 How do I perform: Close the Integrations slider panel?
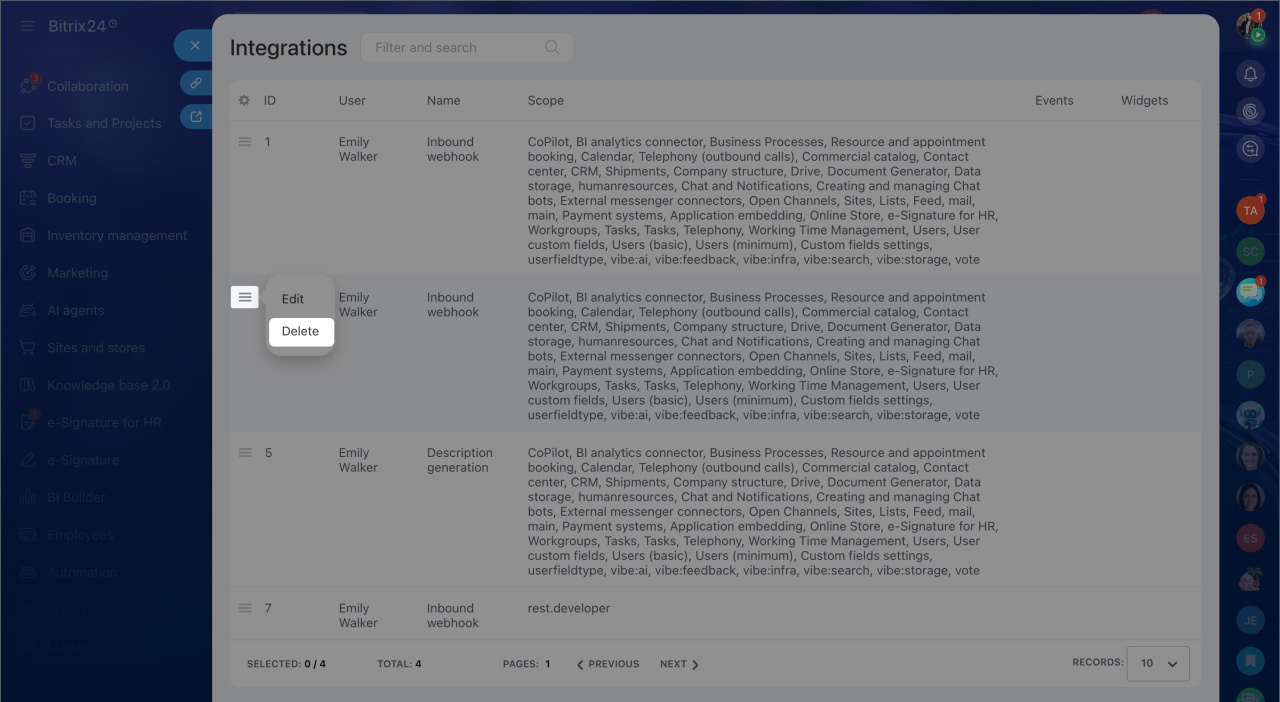195,46
